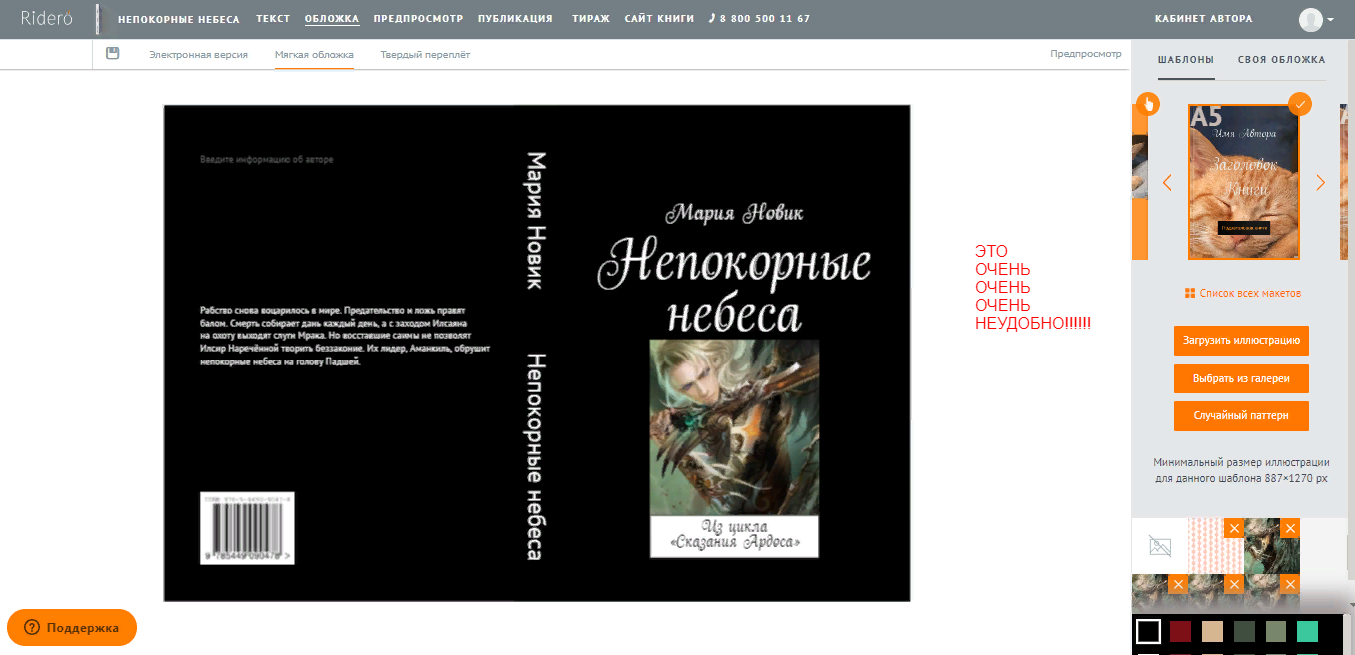Image resolution: width=1355 pixels, height=655 pixels.
Task: Click the save floppy disk icon
Action: point(112,54)
